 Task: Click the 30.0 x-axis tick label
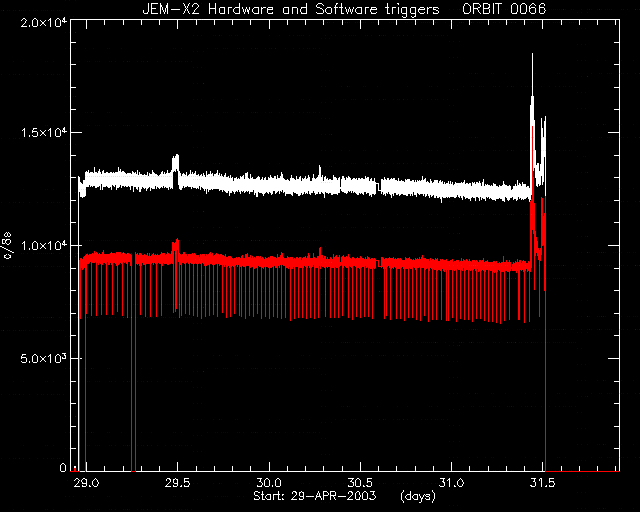point(269,483)
